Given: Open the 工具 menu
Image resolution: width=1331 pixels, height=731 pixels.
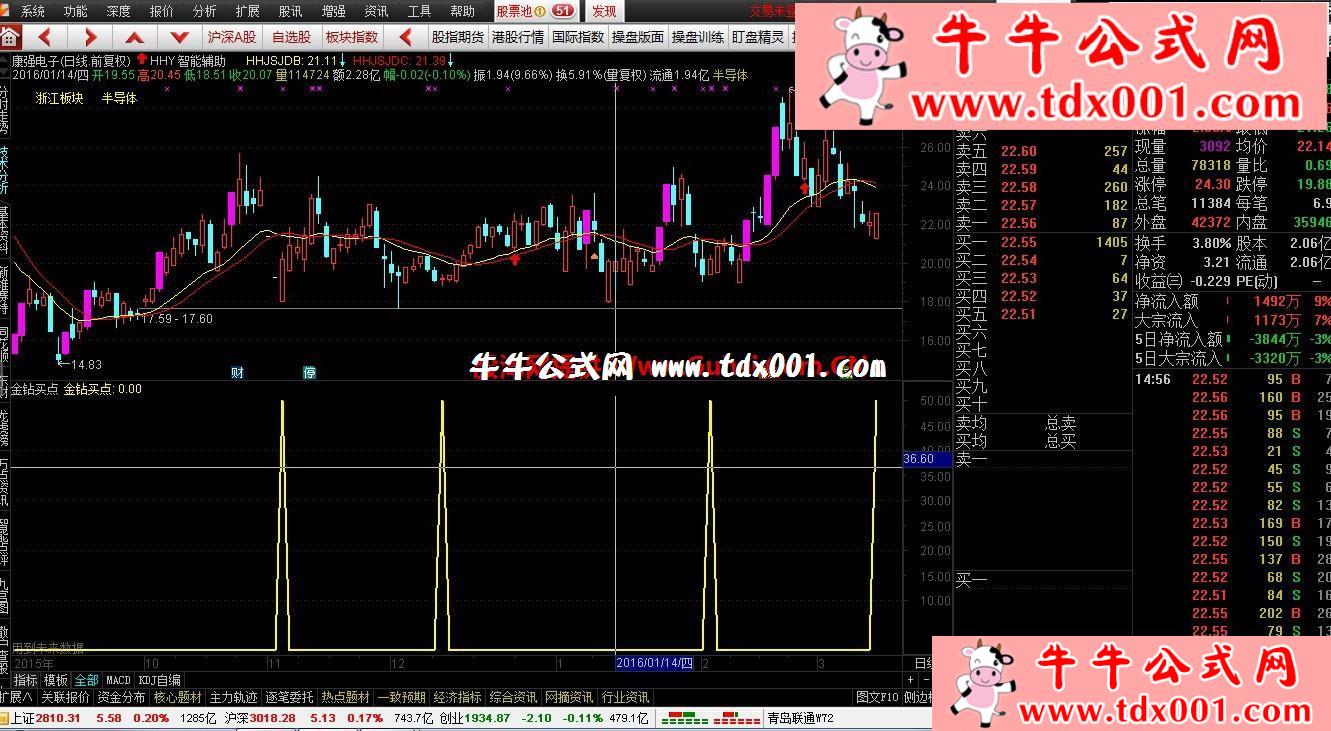Looking at the screenshot, I should point(419,11).
